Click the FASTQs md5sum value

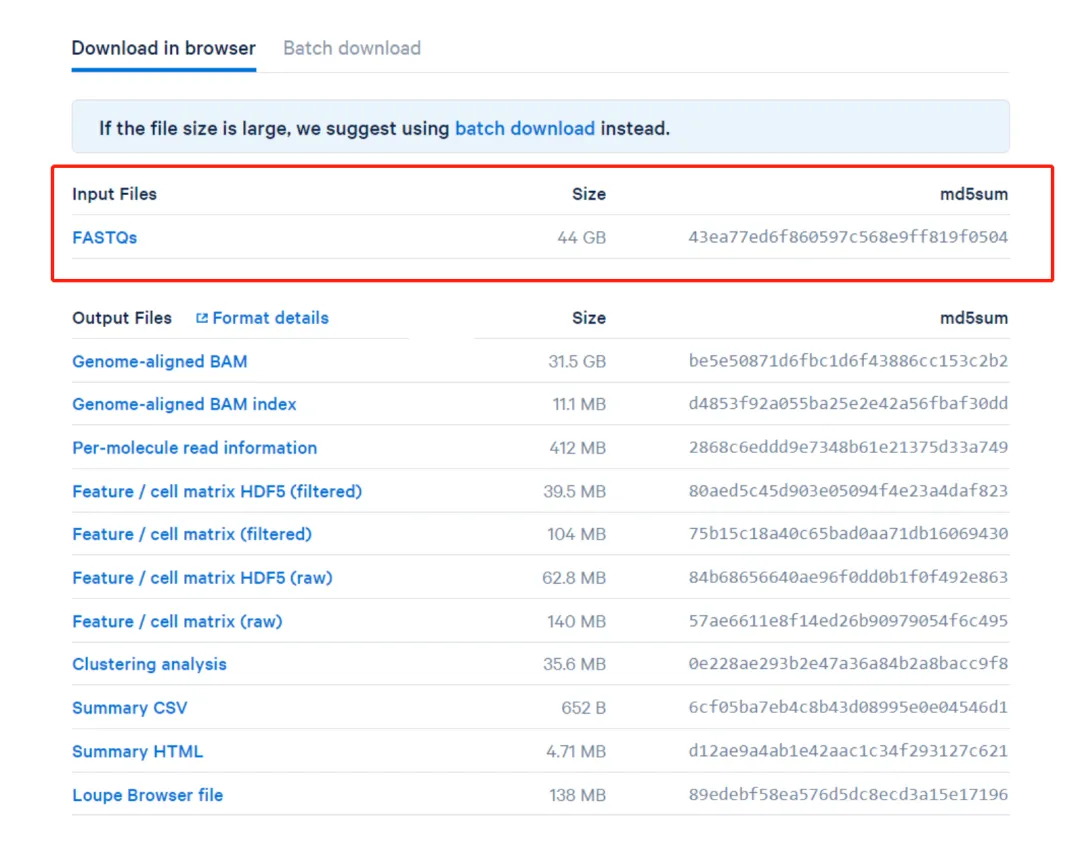coord(848,238)
